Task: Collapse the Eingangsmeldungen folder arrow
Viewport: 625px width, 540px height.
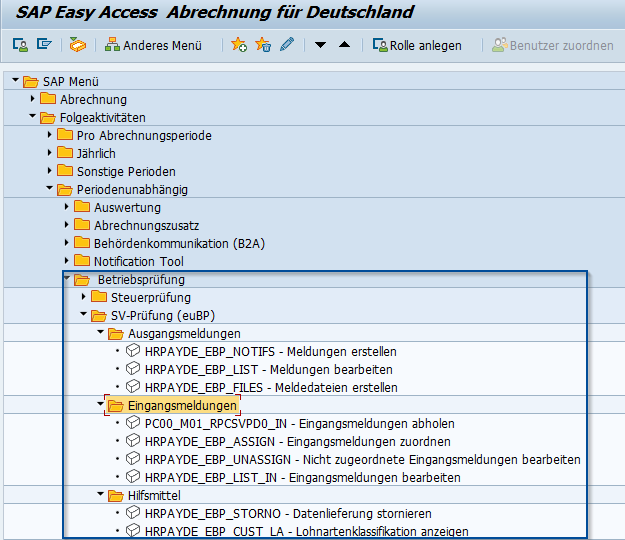Action: (x=100, y=404)
